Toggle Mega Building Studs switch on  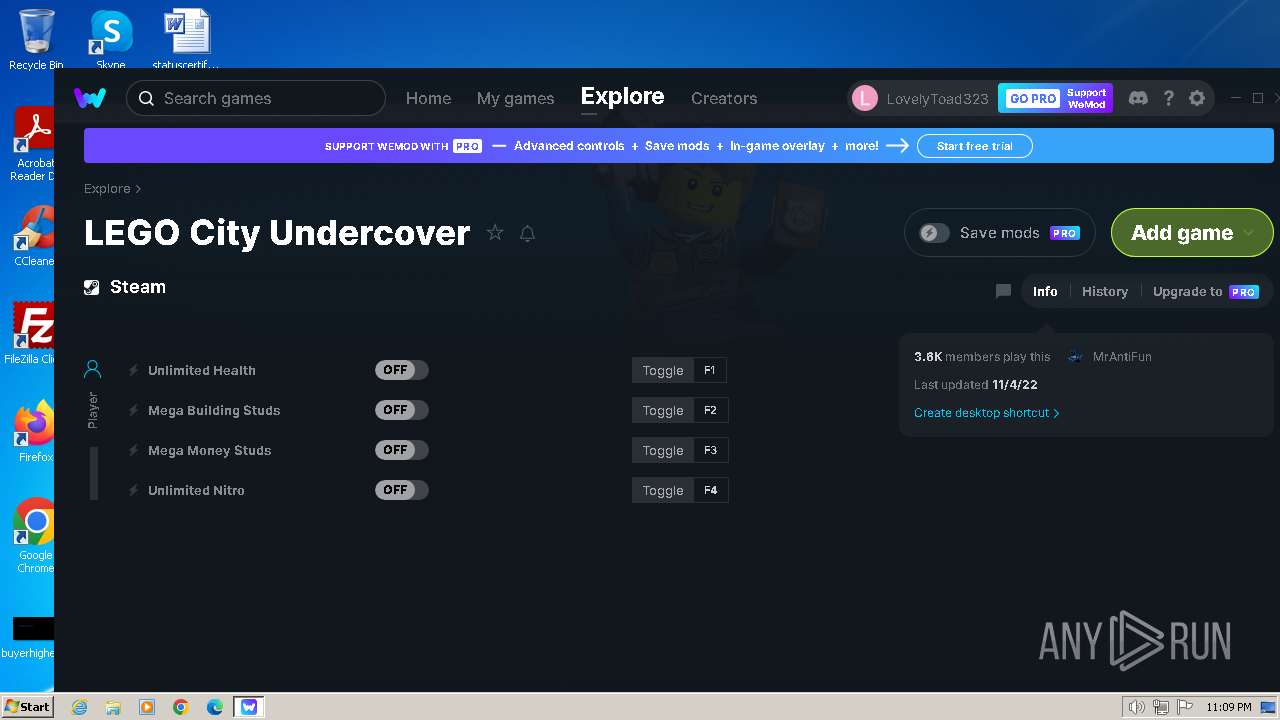[x=402, y=410]
